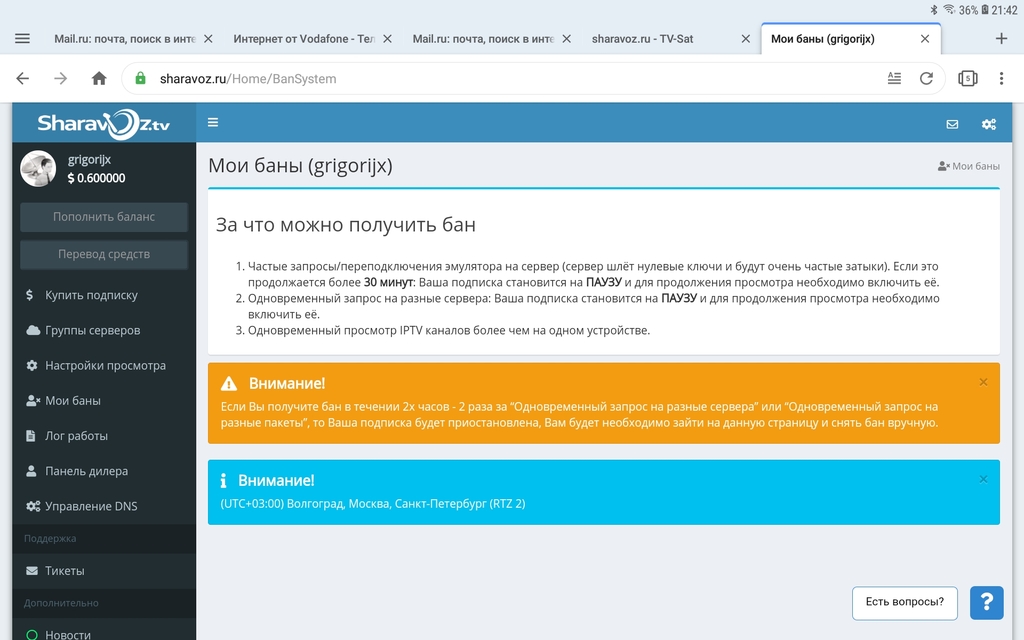The height and width of the screenshot is (640, 1024).
Task: Click the battery 36% indicator
Action: coord(973,10)
